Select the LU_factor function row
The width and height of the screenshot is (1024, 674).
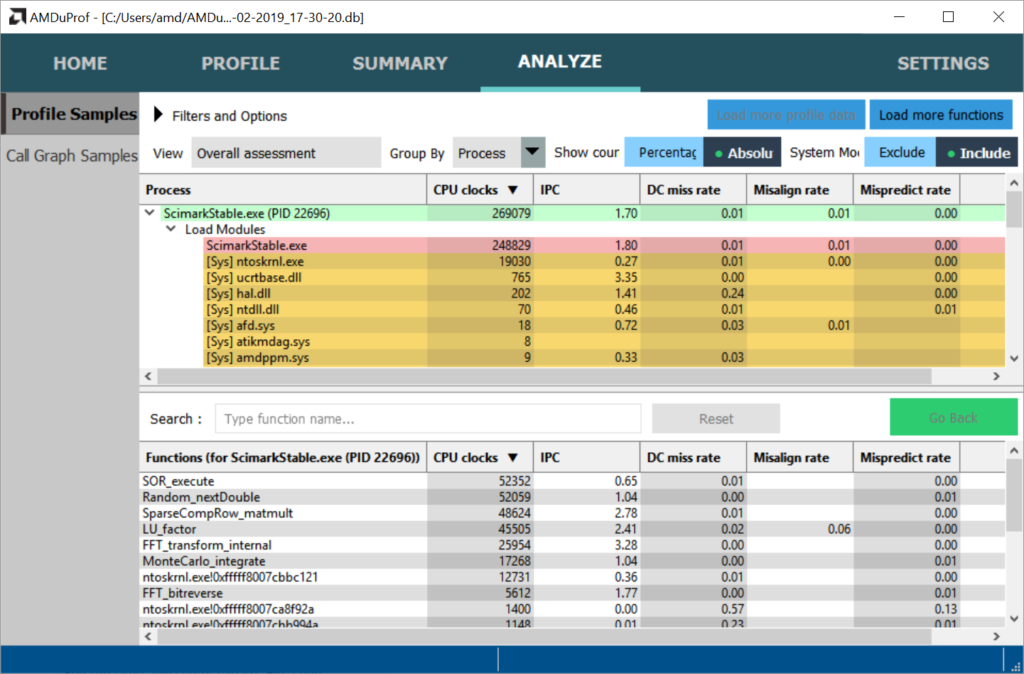click(572, 529)
